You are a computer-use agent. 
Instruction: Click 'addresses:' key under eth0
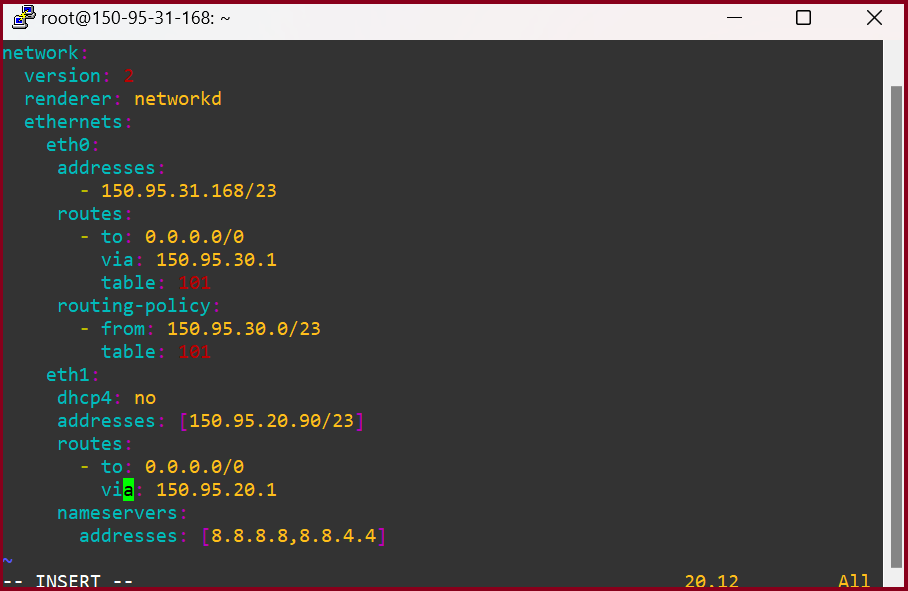point(111,168)
